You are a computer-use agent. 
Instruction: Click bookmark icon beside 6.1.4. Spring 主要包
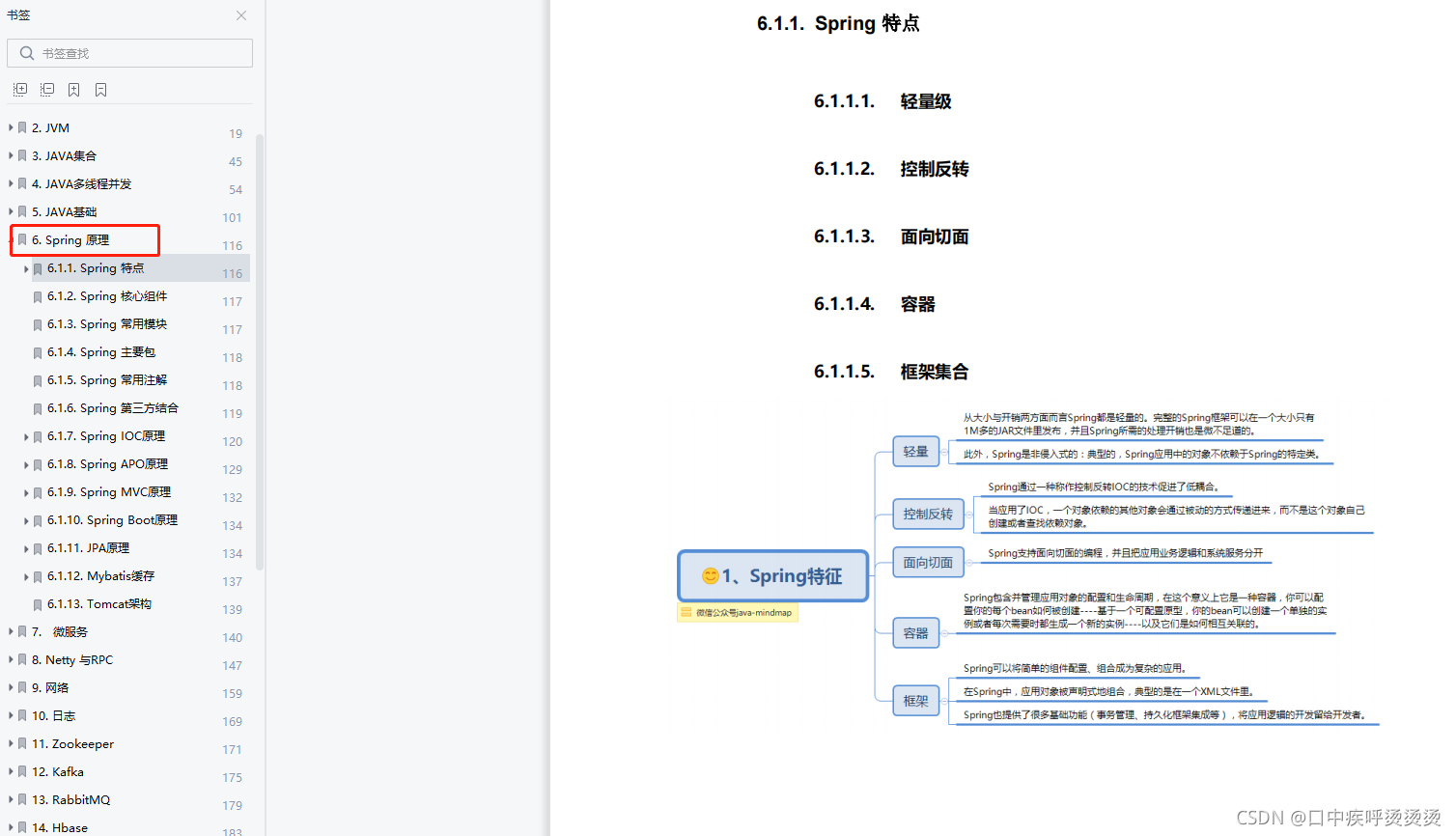click(x=38, y=353)
